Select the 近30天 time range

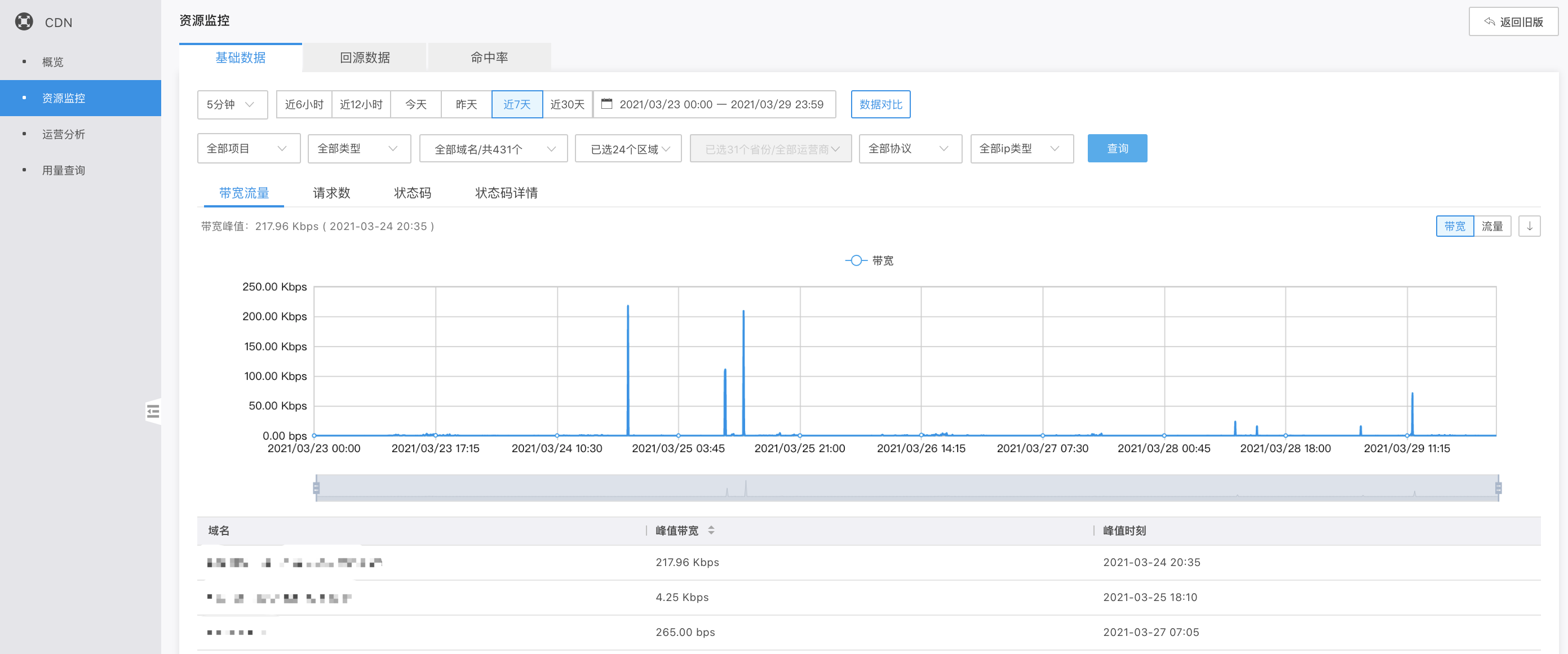566,104
